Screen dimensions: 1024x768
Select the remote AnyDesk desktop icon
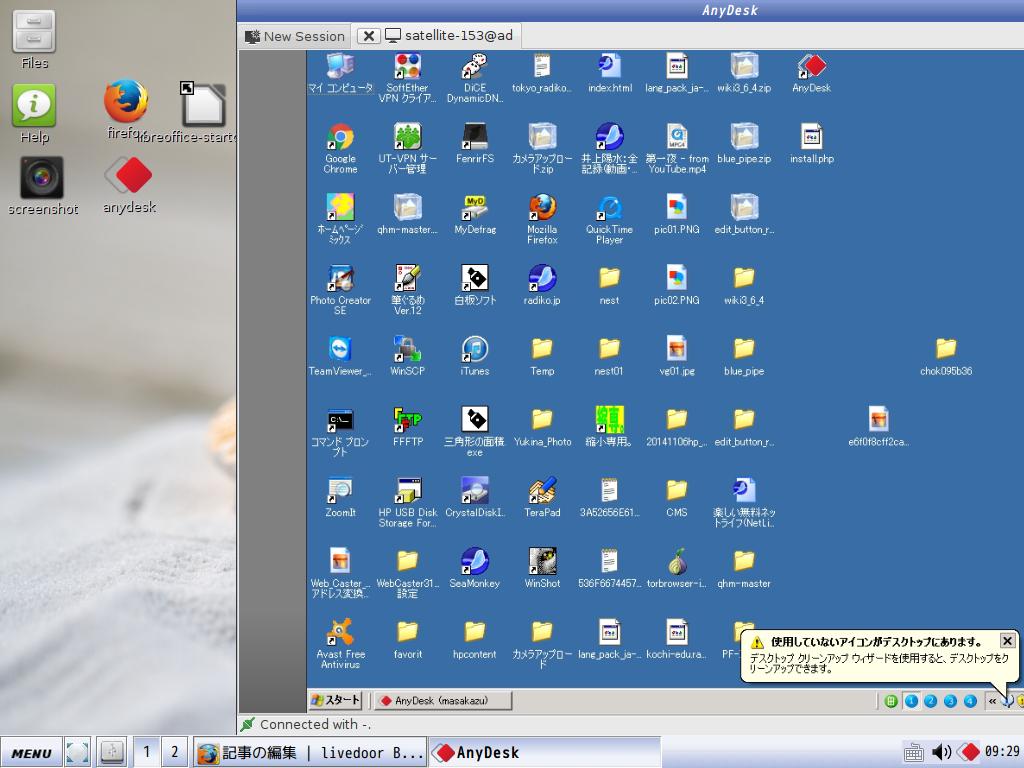point(811,72)
